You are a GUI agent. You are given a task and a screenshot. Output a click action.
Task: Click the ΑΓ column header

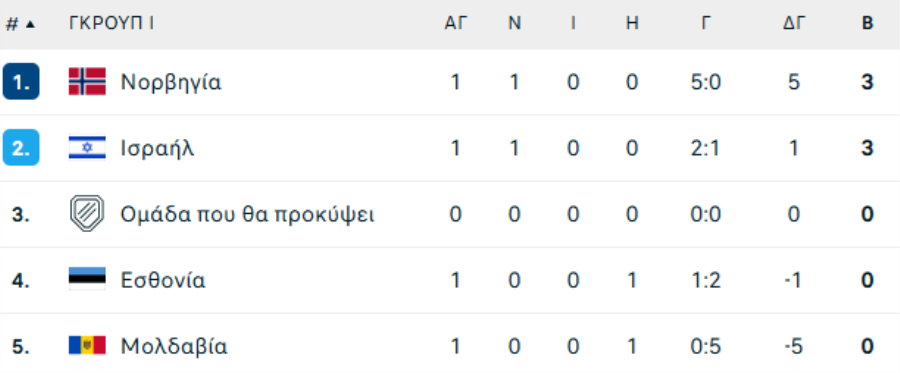456,24
